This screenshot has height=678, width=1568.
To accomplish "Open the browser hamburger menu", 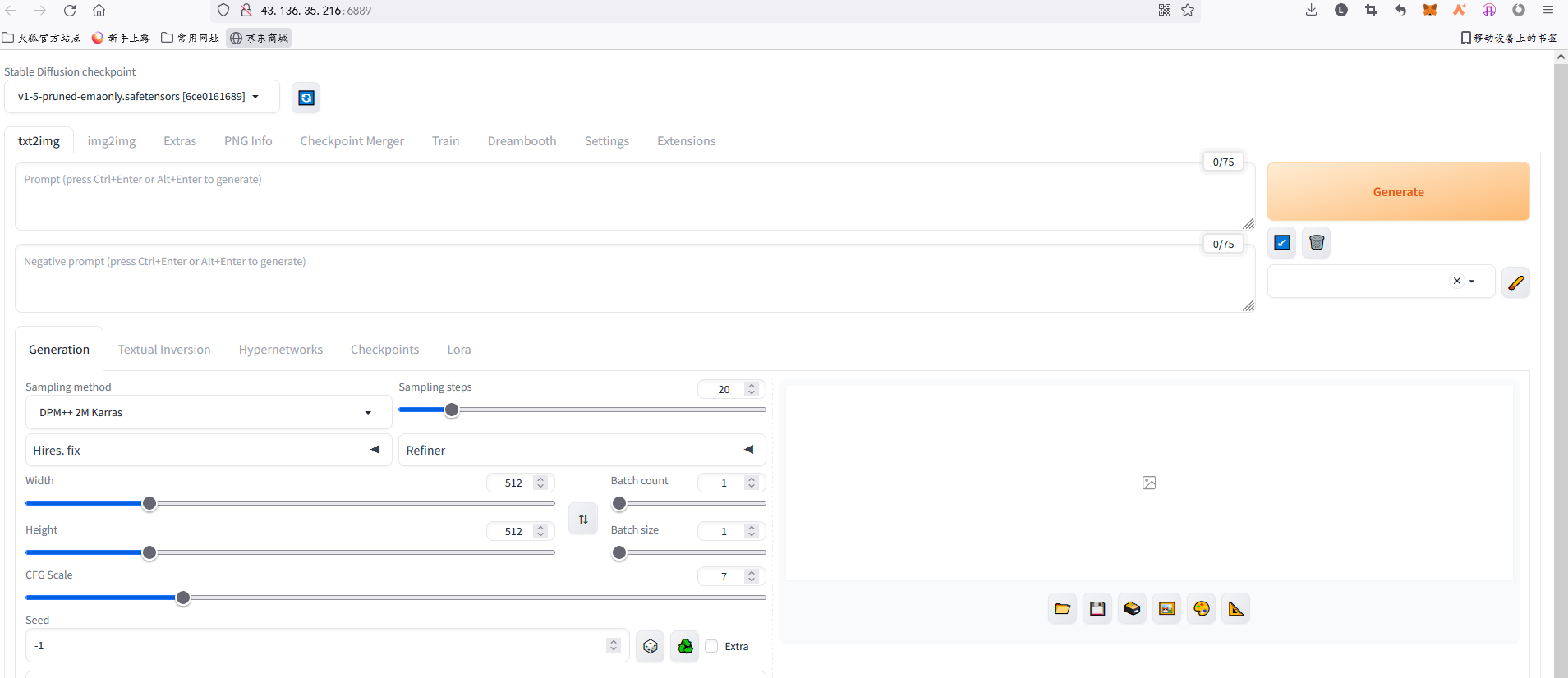I will coord(1548,10).
